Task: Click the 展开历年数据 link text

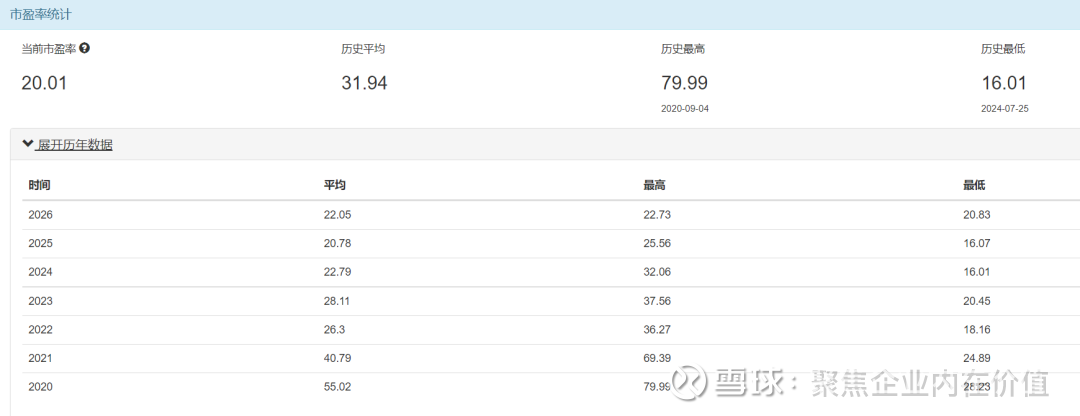Action: point(75,145)
